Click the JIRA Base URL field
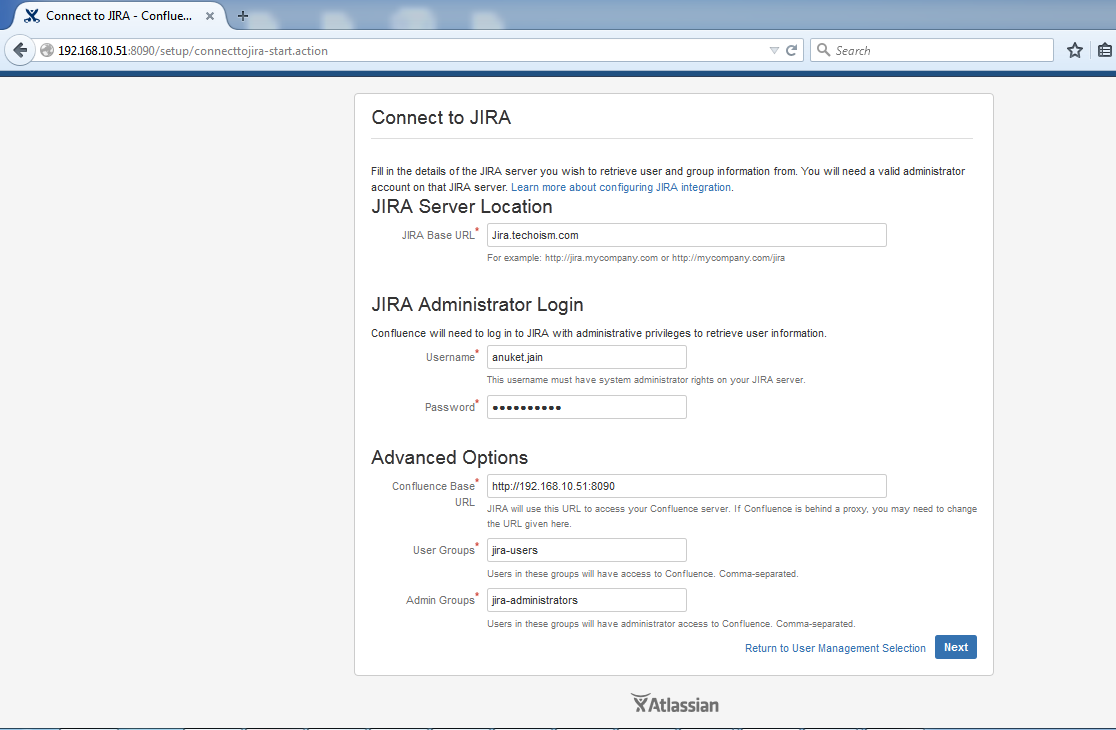Screen dimensions: 1116x730 click(x=687, y=236)
